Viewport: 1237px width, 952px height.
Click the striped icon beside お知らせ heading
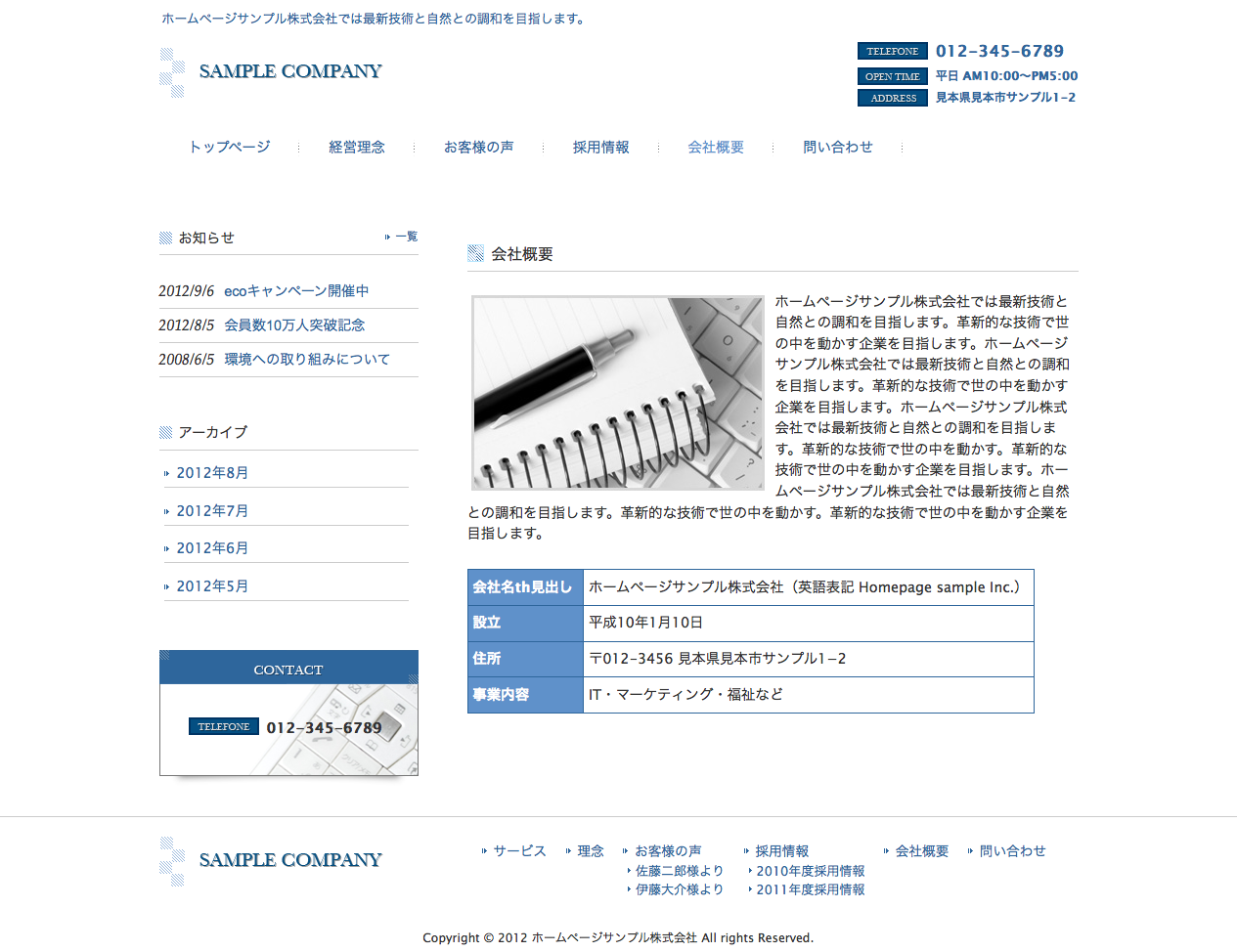point(165,238)
